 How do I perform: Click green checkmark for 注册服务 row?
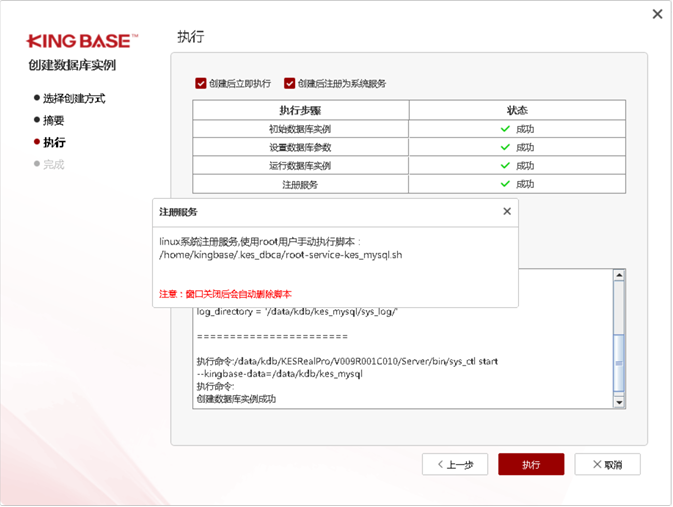(506, 184)
